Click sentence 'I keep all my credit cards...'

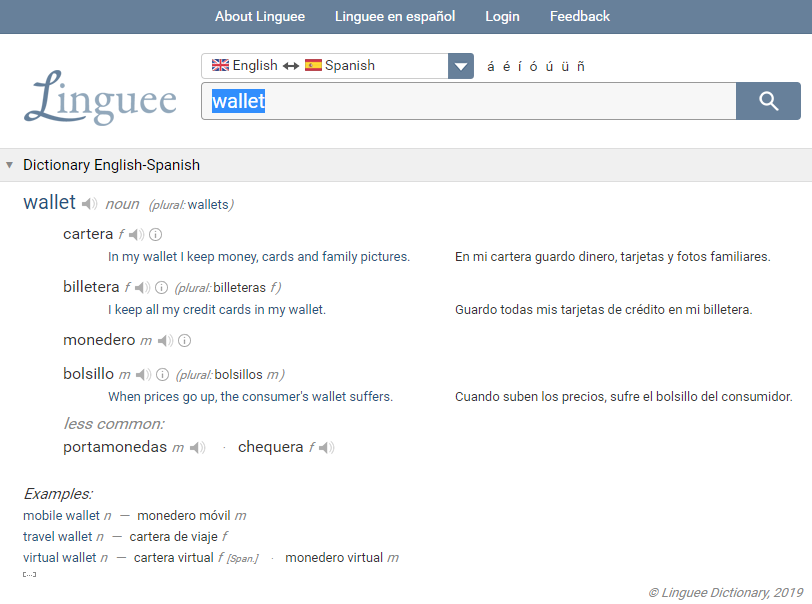[x=217, y=310]
